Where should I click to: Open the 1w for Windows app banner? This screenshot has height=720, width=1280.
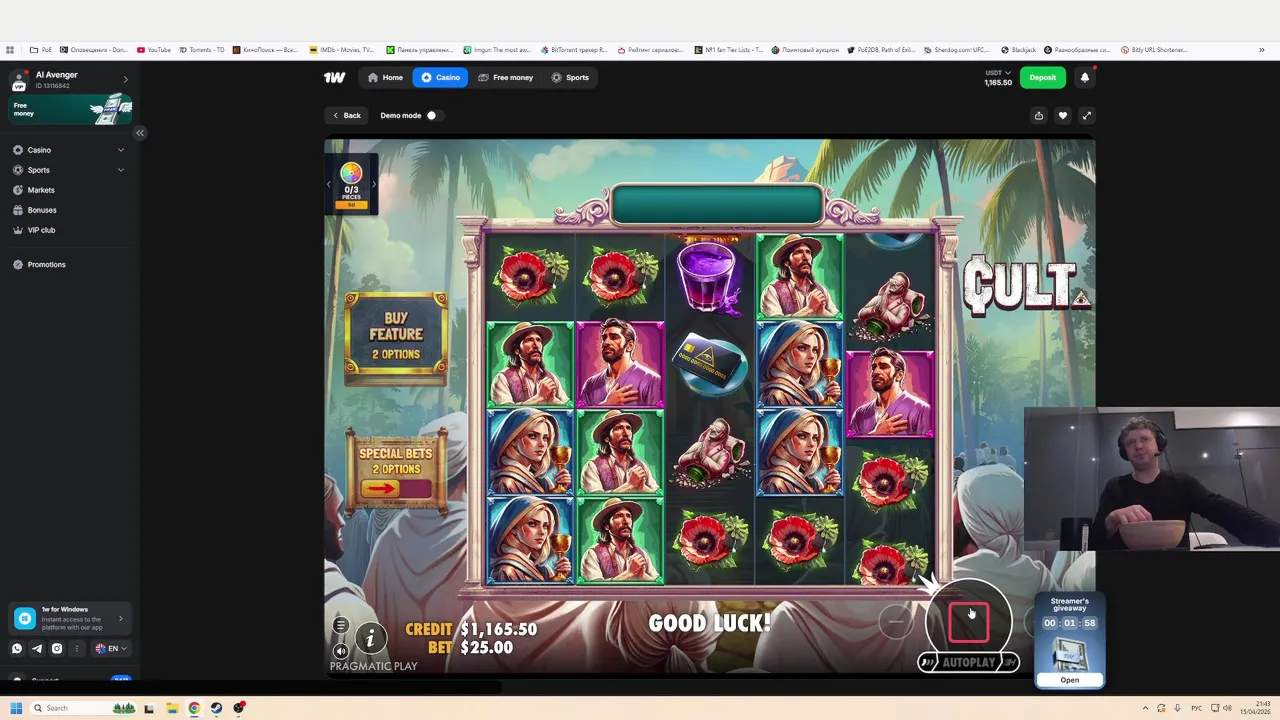(x=70, y=619)
